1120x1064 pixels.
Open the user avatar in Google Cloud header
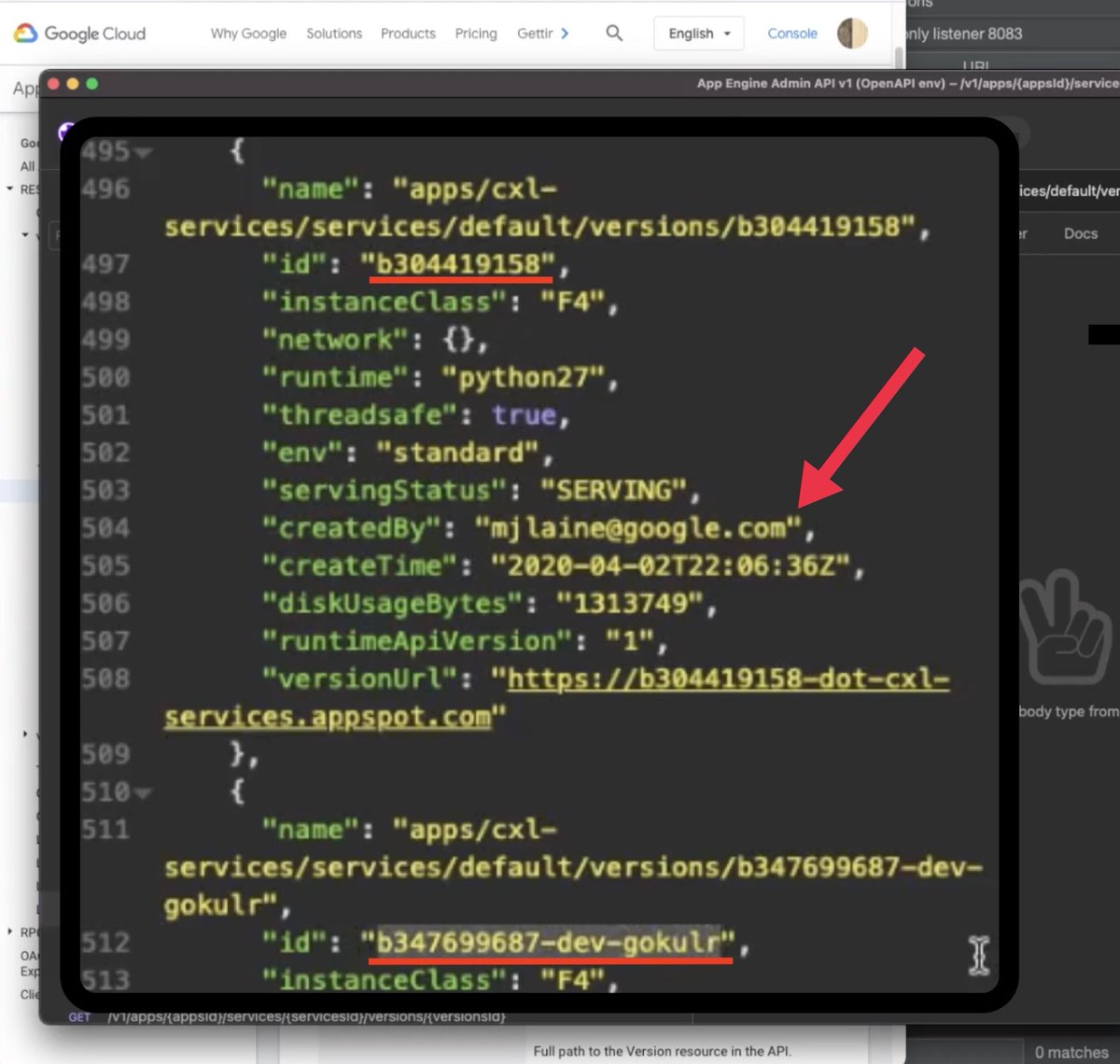tap(852, 34)
